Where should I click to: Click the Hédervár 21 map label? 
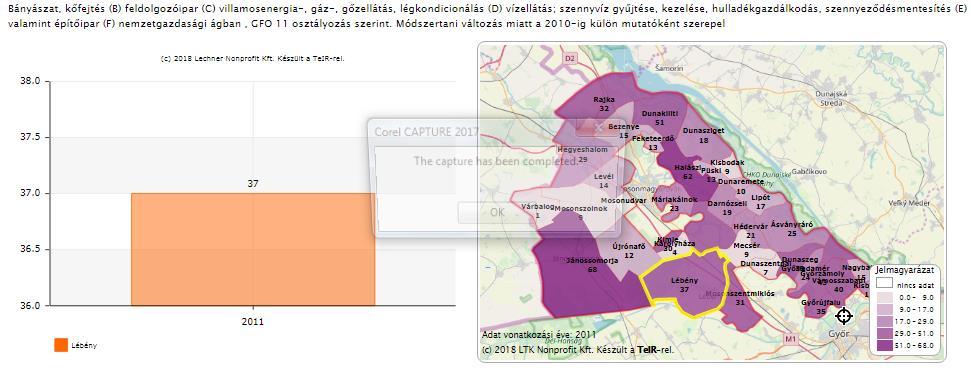click(750, 230)
